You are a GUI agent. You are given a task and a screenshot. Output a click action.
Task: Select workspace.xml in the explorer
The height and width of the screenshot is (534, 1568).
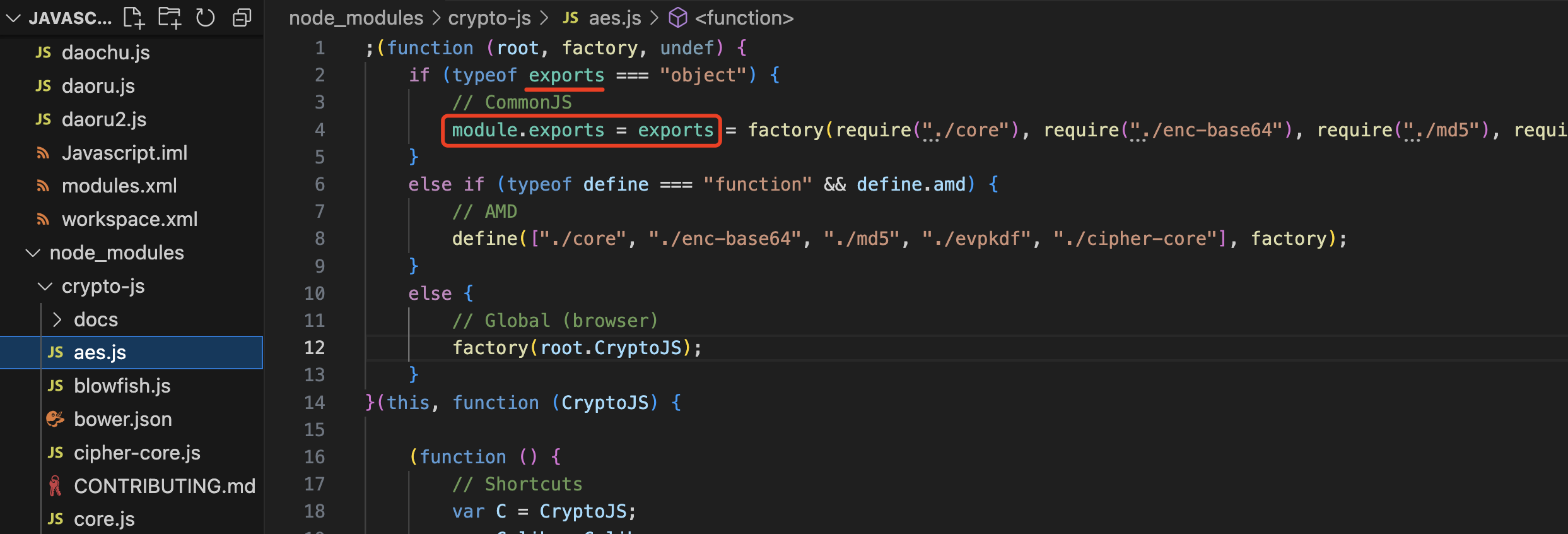point(129,219)
